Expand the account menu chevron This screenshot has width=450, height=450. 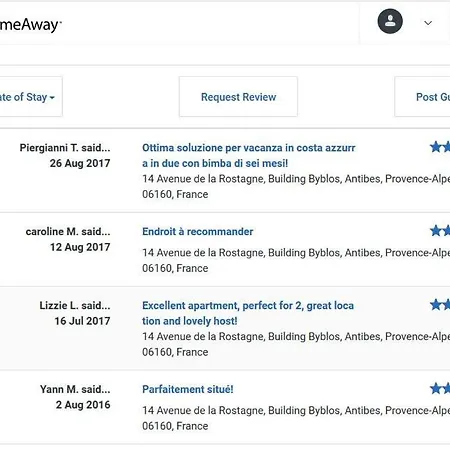(x=428, y=23)
